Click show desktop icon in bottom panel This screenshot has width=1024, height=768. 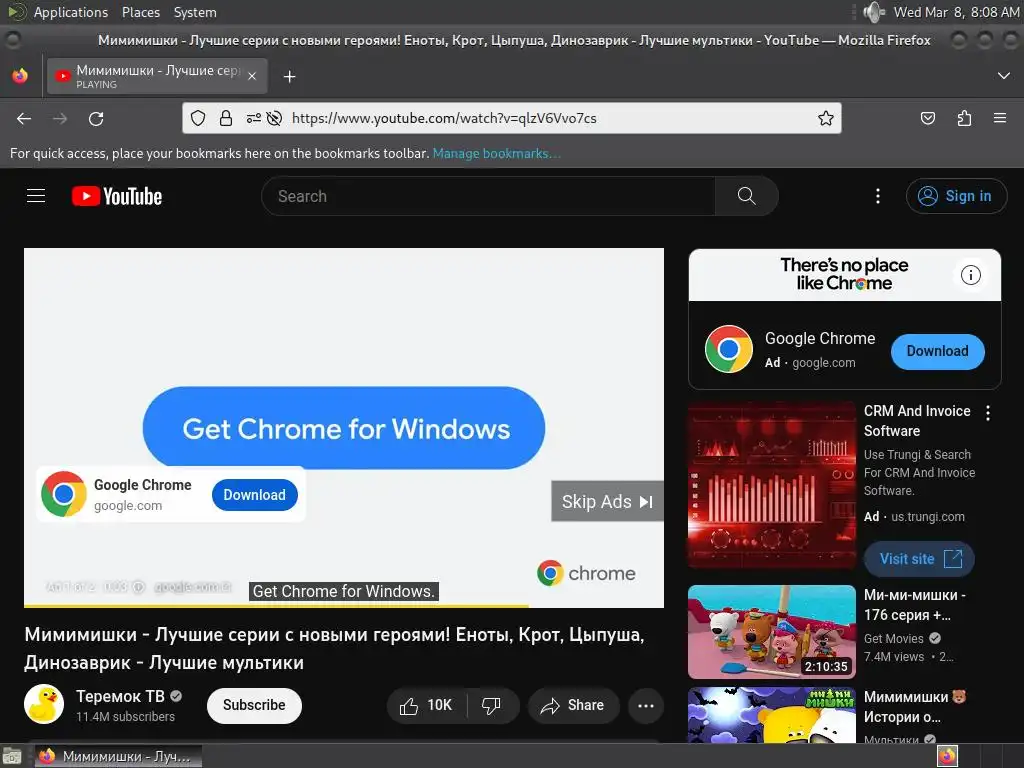coord(12,757)
